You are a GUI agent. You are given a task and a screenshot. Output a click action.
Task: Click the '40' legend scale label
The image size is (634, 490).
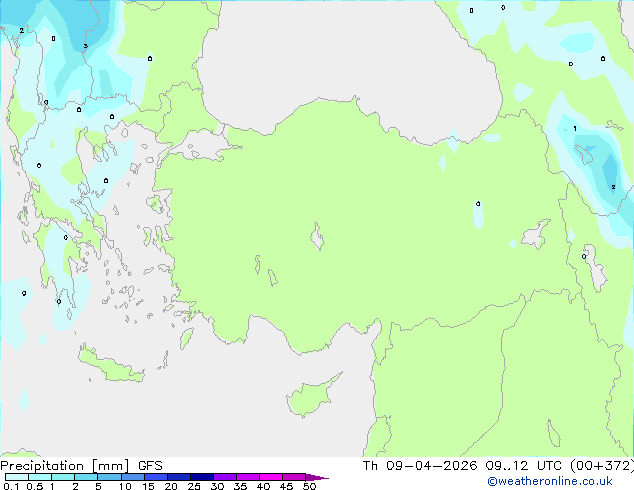[263, 486]
